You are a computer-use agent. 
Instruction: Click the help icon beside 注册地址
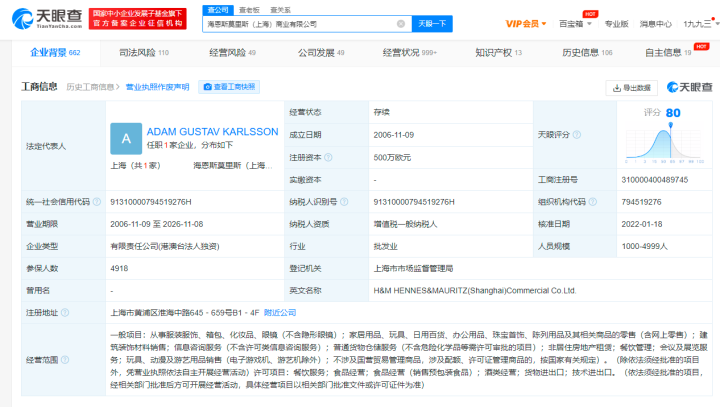pyautogui.click(x=65, y=313)
